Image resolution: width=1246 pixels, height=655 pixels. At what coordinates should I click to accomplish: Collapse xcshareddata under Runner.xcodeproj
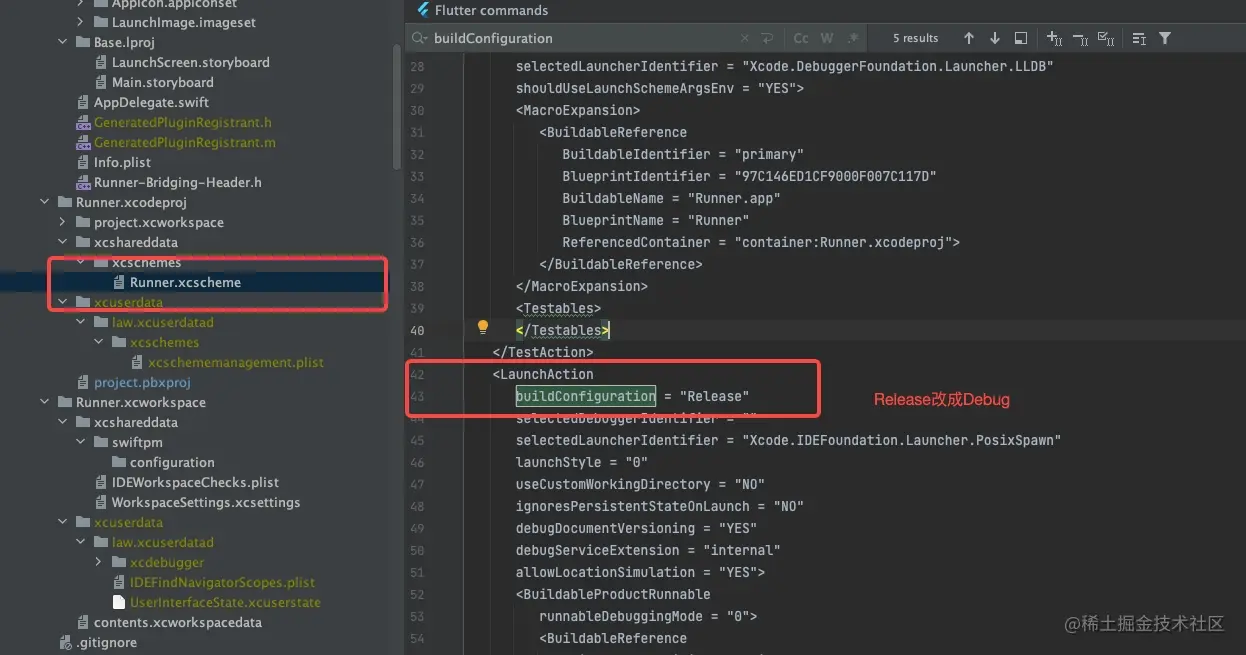pos(63,242)
